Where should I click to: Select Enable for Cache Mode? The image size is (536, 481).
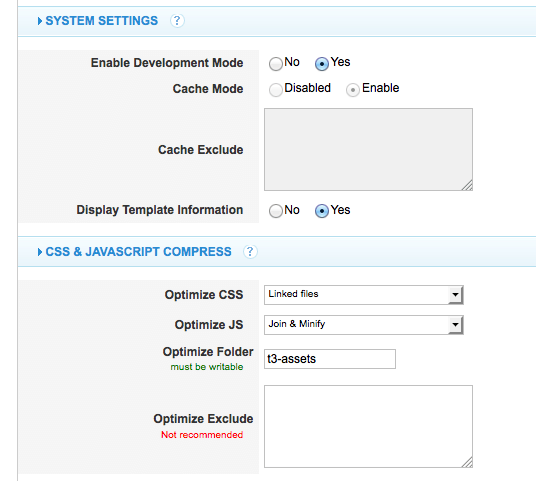pos(353,90)
